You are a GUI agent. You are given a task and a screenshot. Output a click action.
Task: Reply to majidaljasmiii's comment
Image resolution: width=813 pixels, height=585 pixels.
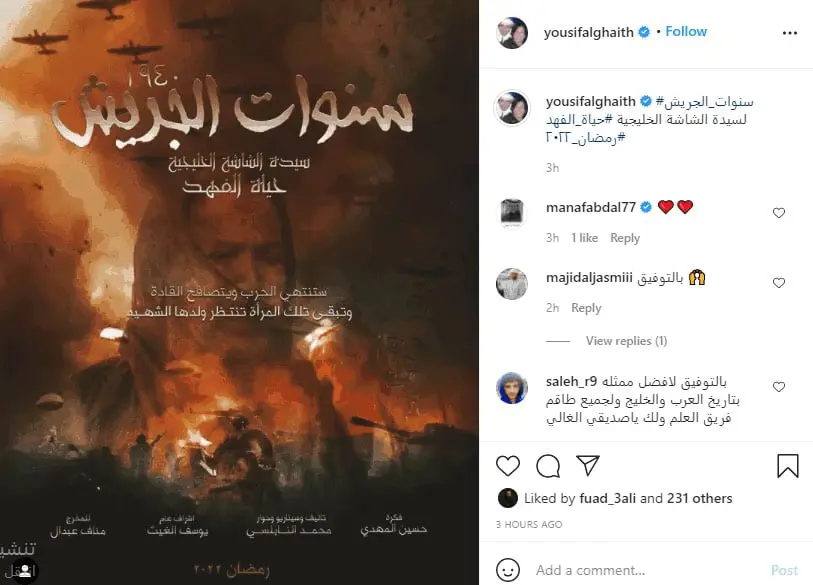point(586,308)
